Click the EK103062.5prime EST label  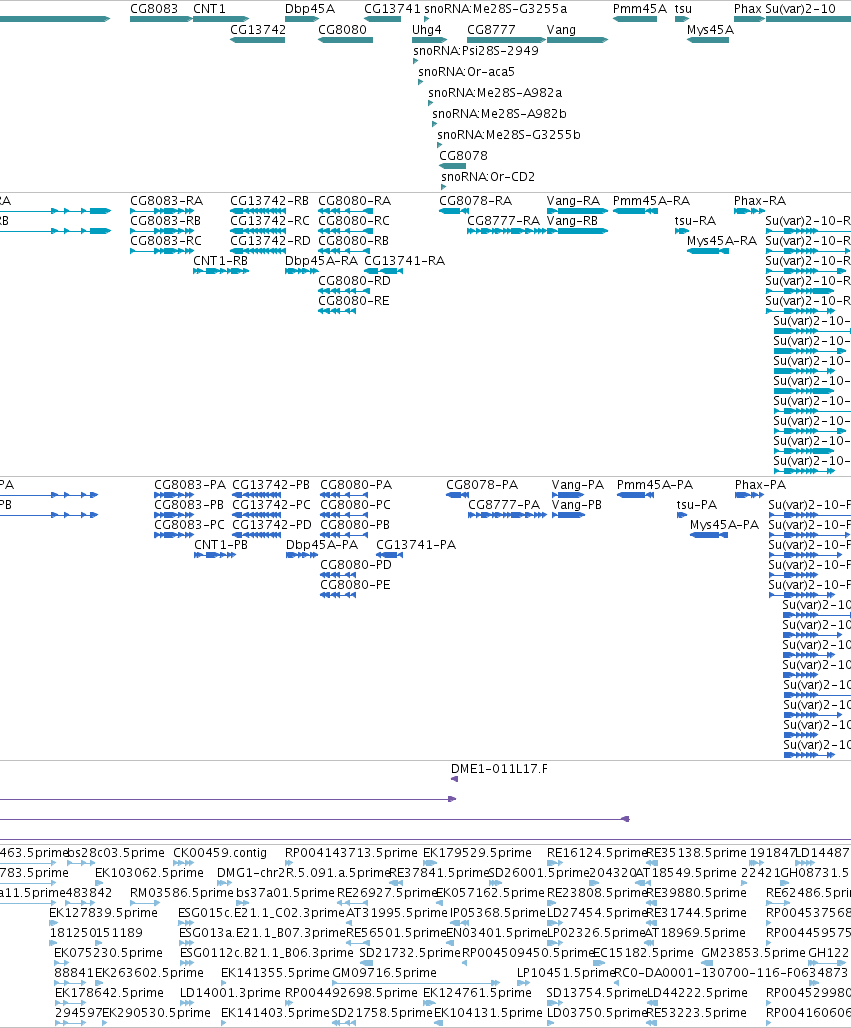pyautogui.click(x=149, y=873)
